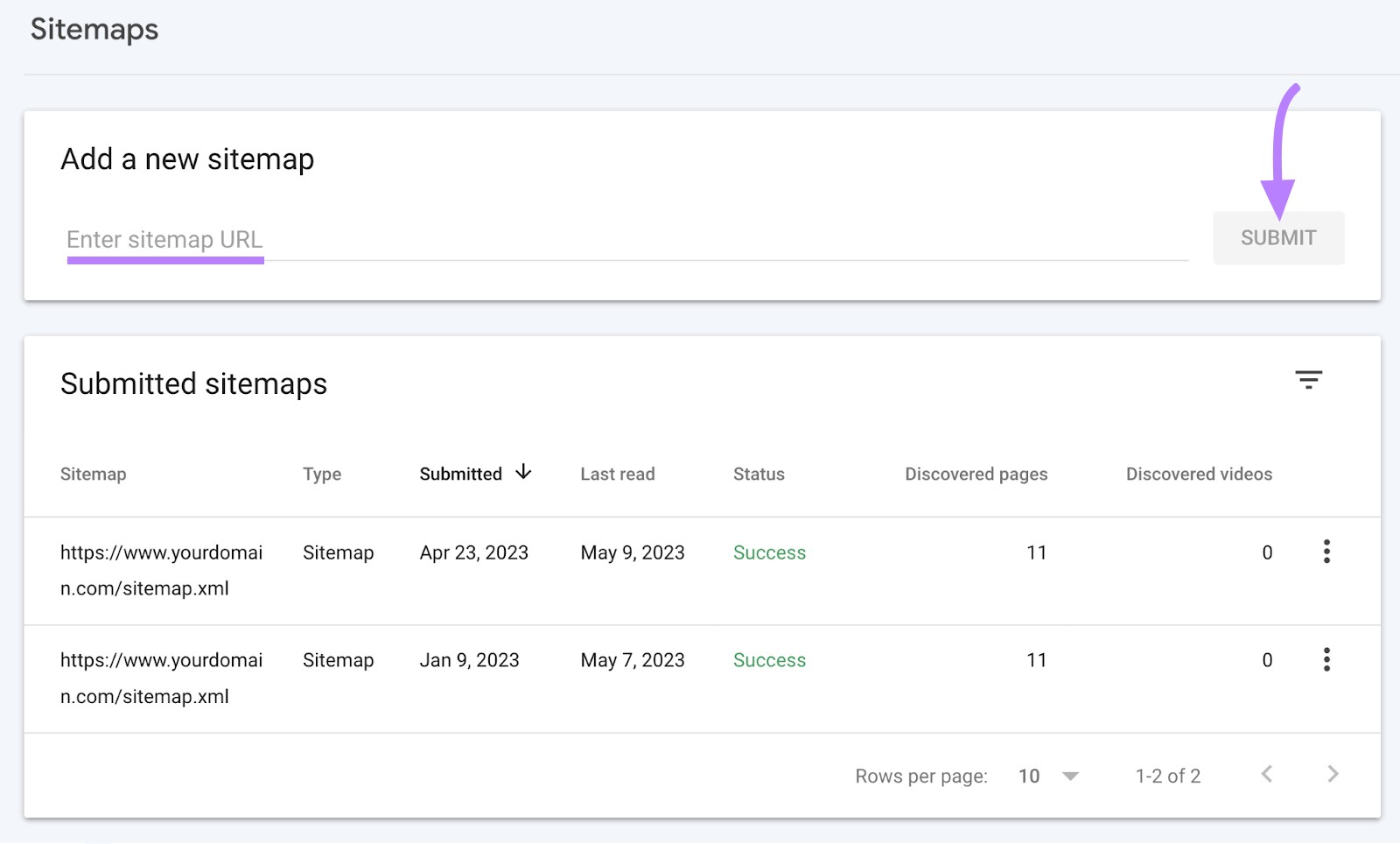Screen dimensions: 1400x844
Task: Click the Success status in the first row
Action: (x=769, y=552)
